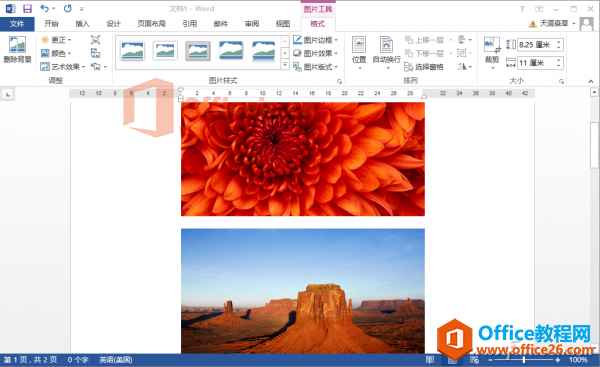This screenshot has height=367, width=600.
Task: Click page count 第1页,共2页 in status bar
Action: coord(31,360)
